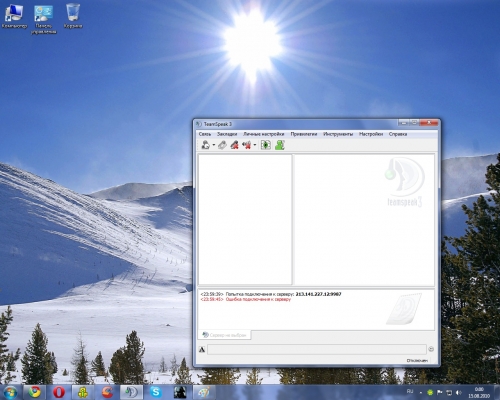Open the Связь menu
Screen dimensions: 500x400
click(x=205, y=134)
